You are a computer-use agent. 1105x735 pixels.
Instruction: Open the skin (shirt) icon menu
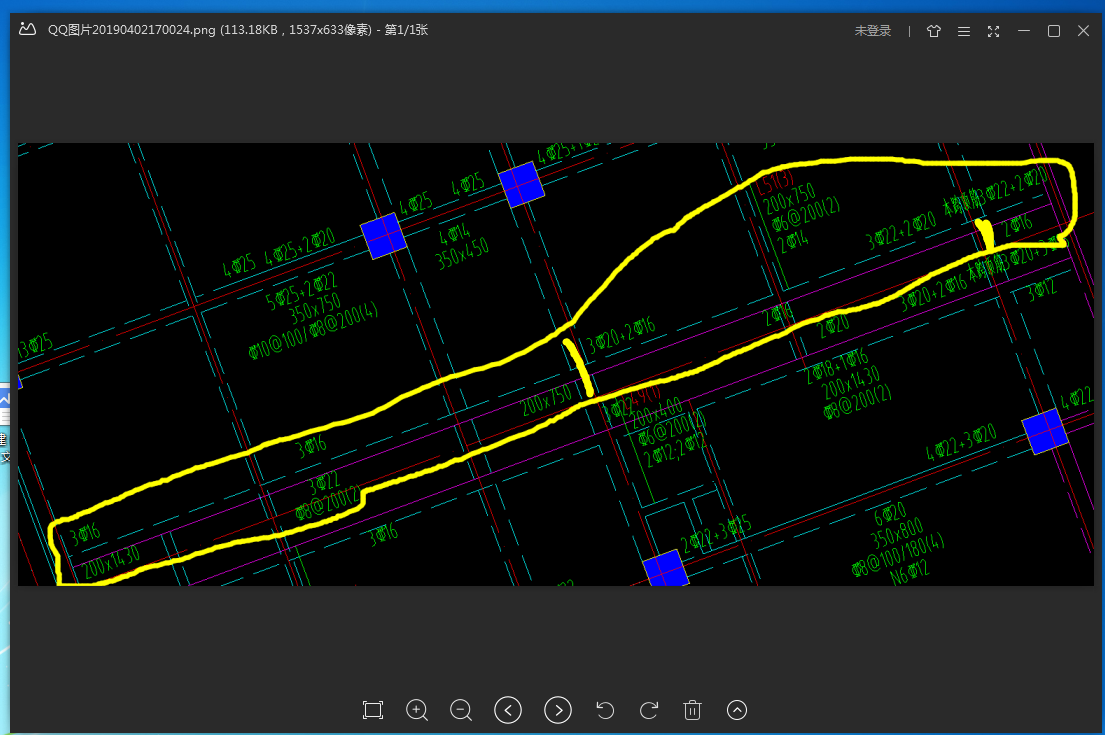pyautogui.click(x=934, y=31)
